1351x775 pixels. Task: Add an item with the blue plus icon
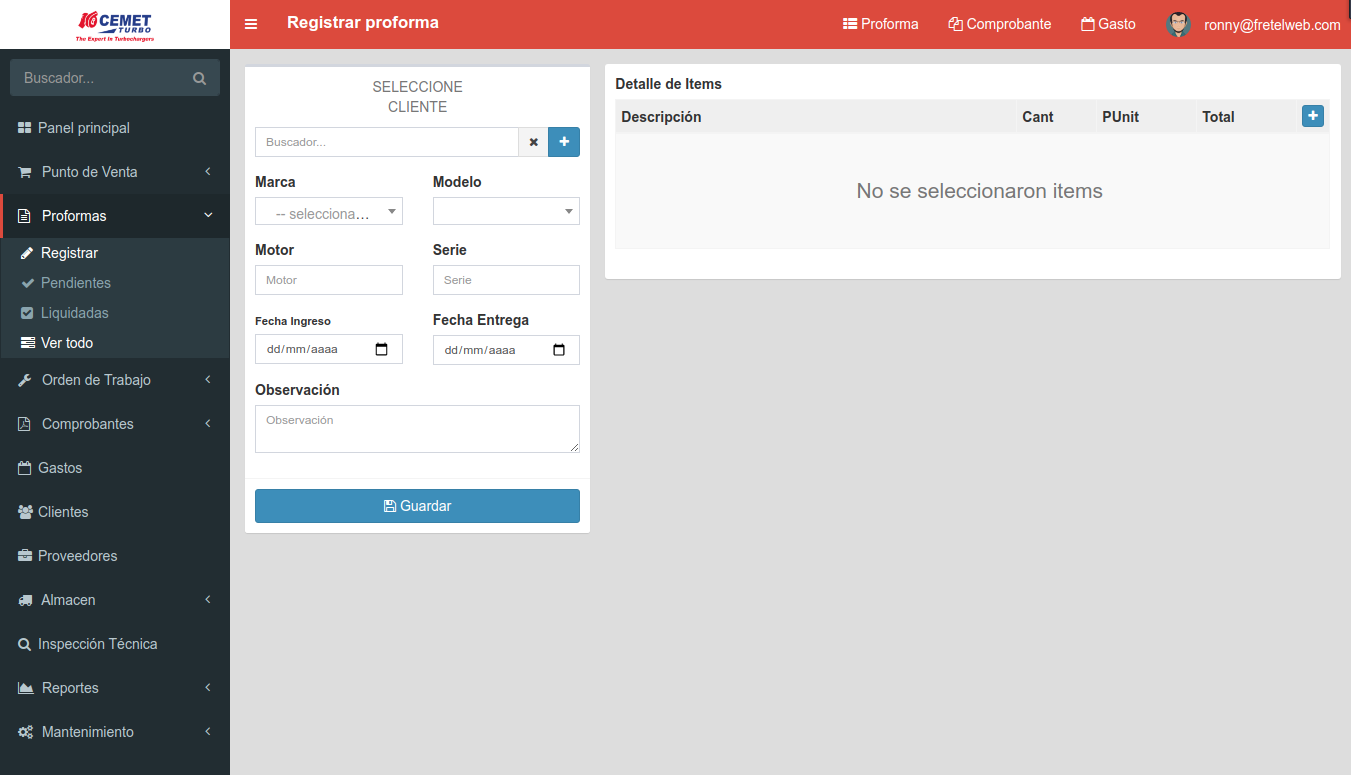click(x=1312, y=116)
